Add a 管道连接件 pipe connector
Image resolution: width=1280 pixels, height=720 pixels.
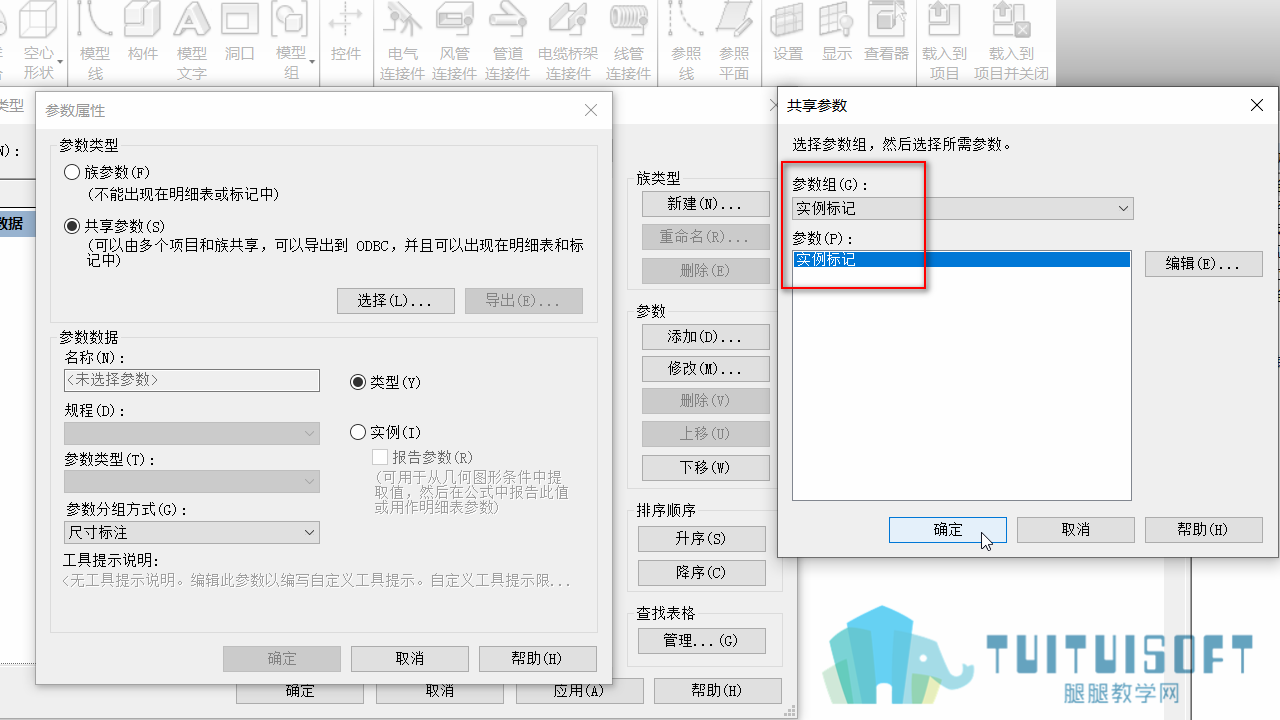[x=508, y=42]
